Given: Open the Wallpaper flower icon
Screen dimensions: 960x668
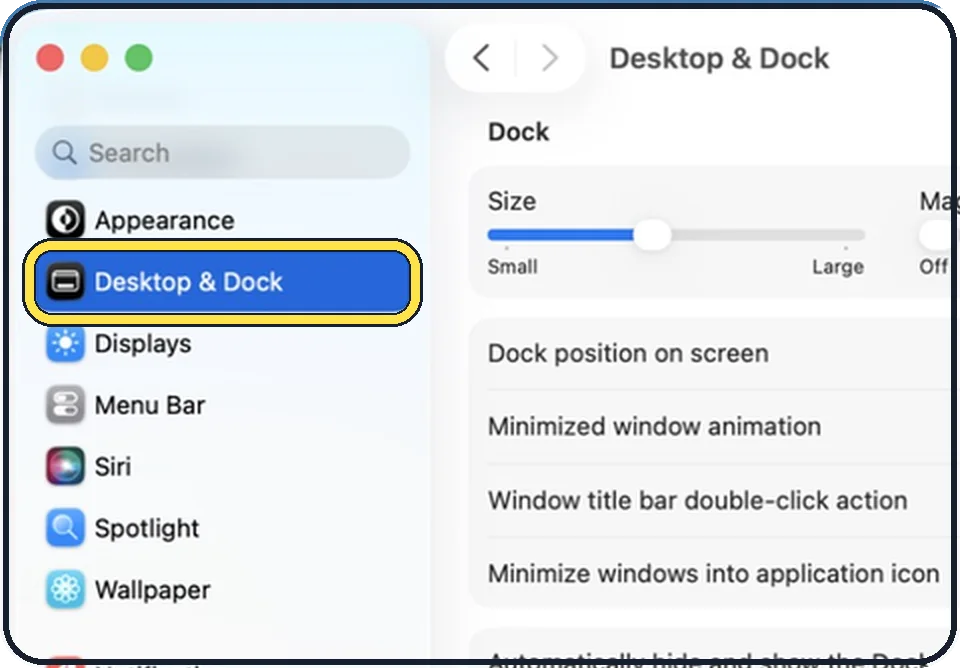Looking at the screenshot, I should pos(66,590).
